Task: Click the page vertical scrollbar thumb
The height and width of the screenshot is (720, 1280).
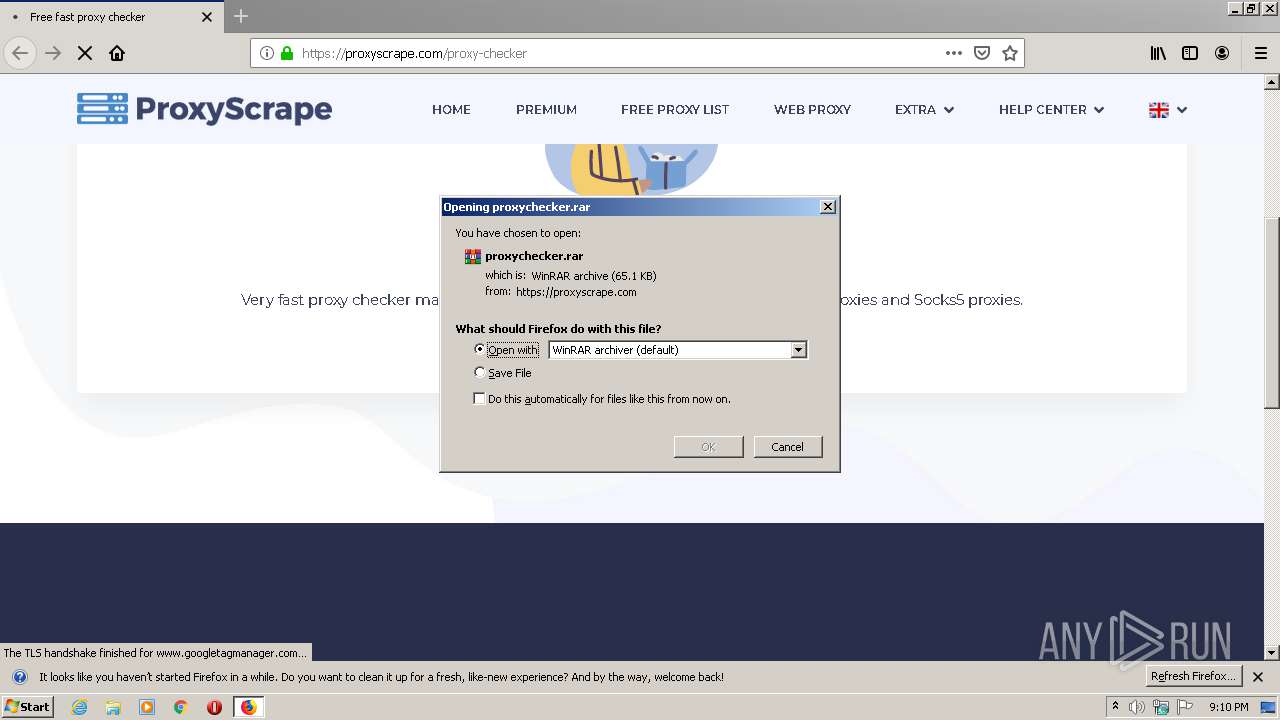Action: coord(1271,313)
